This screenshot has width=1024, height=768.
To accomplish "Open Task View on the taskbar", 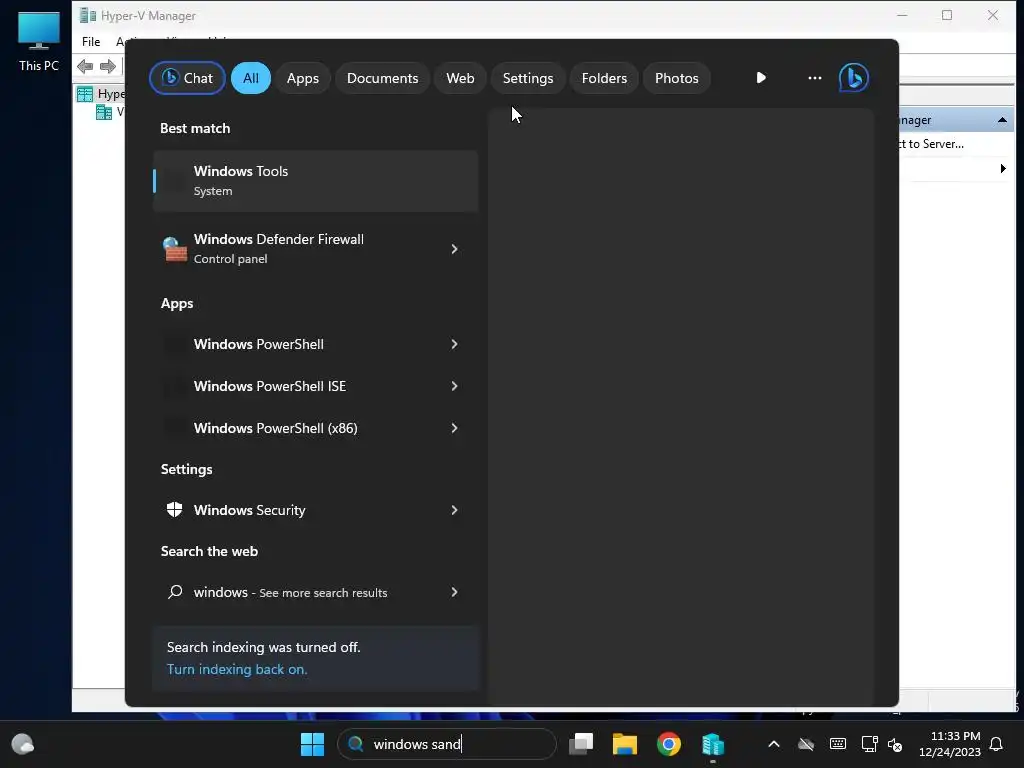I will (x=581, y=744).
